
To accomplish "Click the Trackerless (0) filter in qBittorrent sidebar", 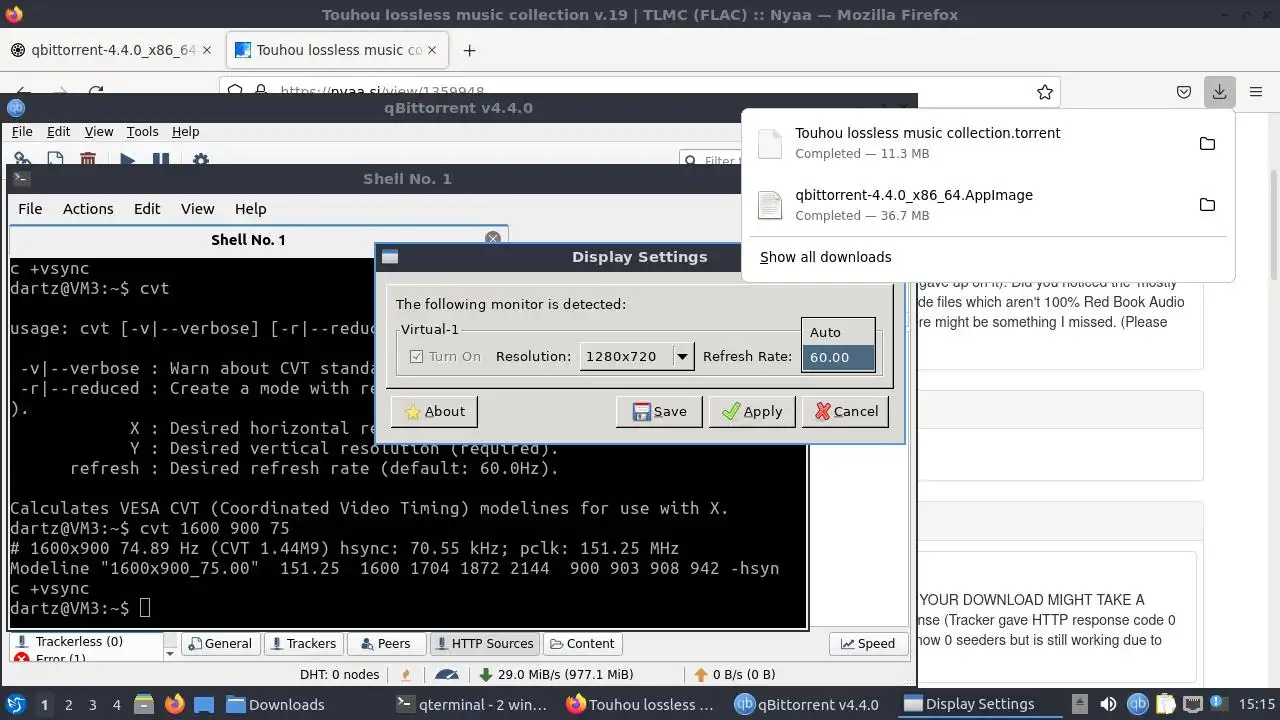I will coord(79,642).
